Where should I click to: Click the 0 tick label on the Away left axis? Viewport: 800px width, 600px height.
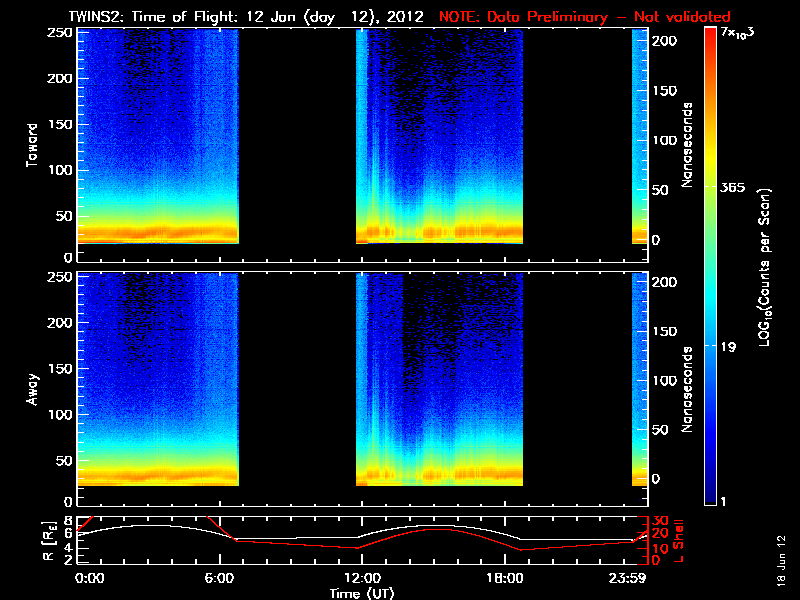[x=68, y=502]
